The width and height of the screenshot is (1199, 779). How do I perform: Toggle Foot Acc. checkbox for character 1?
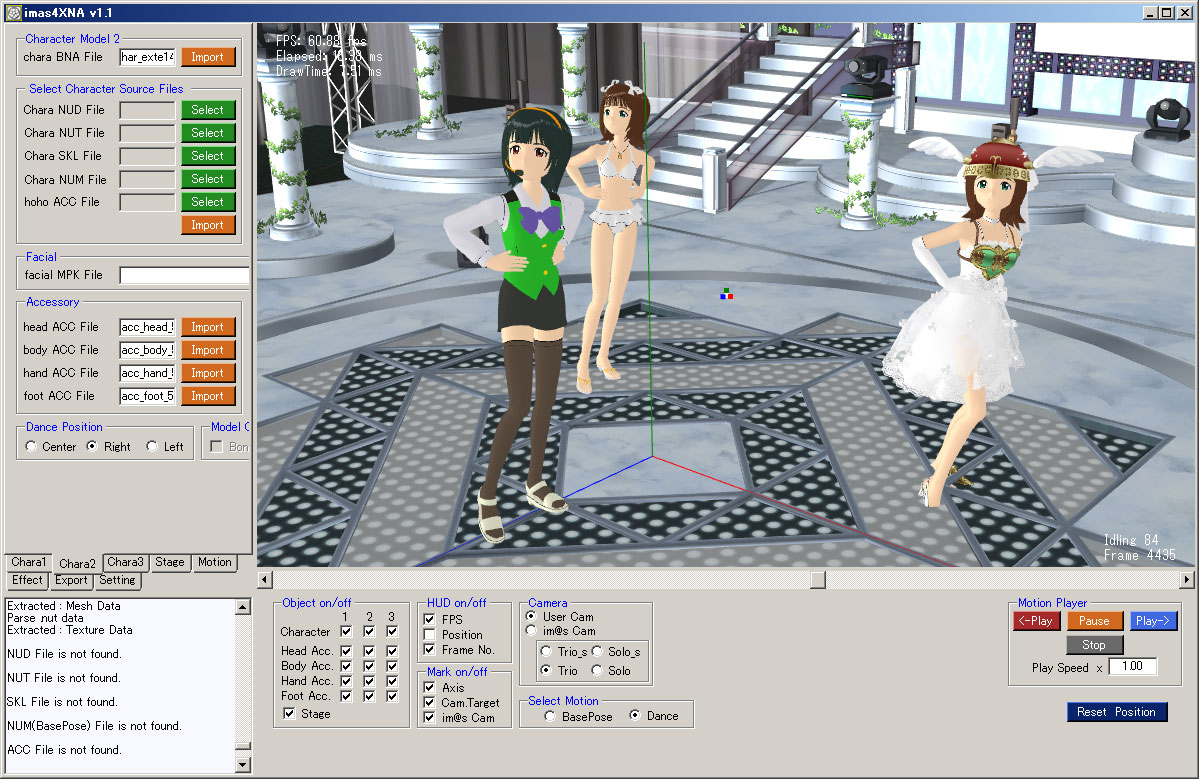[346, 696]
